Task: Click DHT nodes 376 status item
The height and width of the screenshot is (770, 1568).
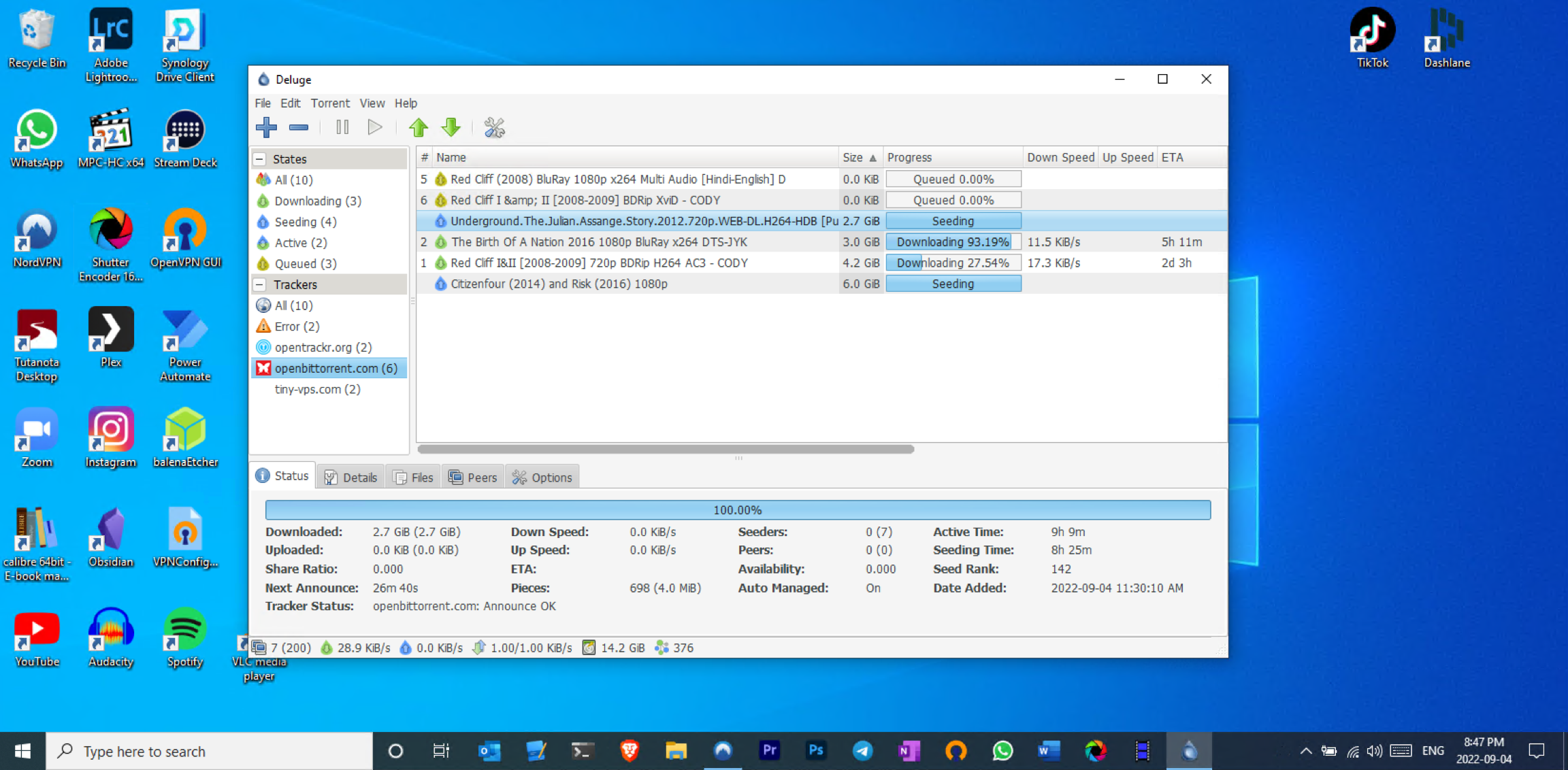Action: click(x=674, y=648)
